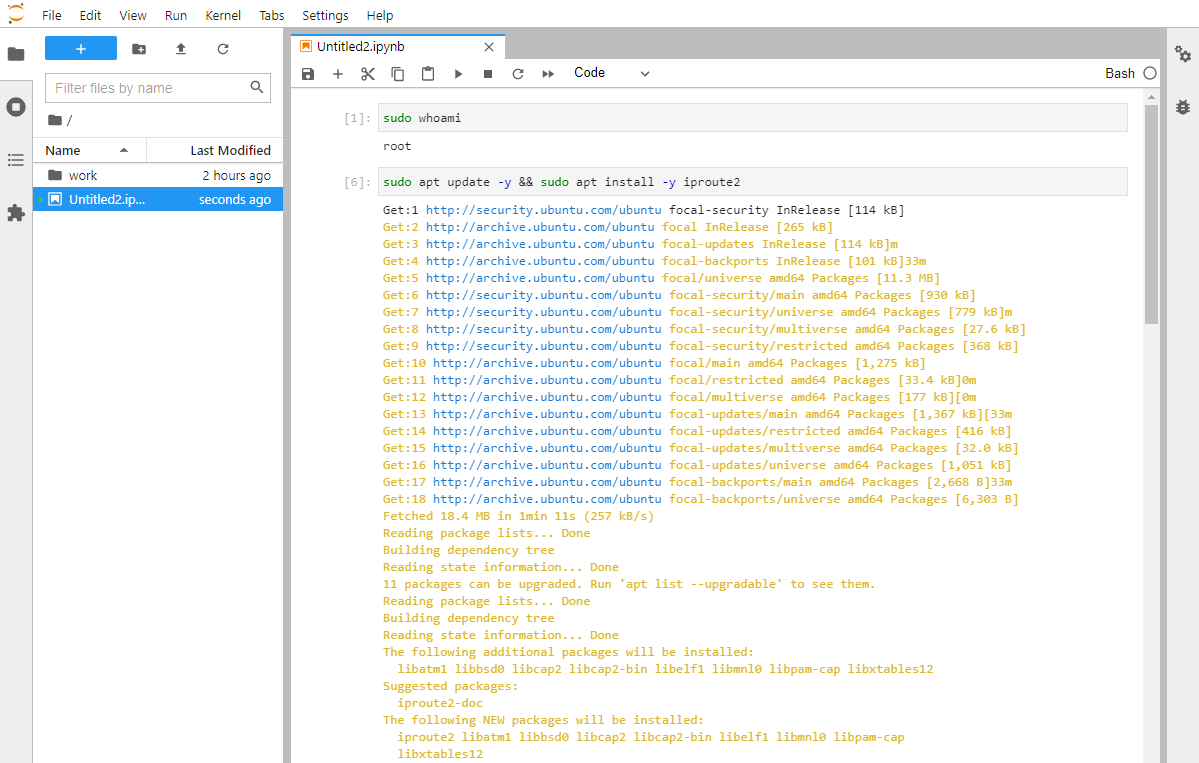Click the 'iproute2-doc' suggested package text
Screen dimensions: 1199x763
[x=440, y=703]
